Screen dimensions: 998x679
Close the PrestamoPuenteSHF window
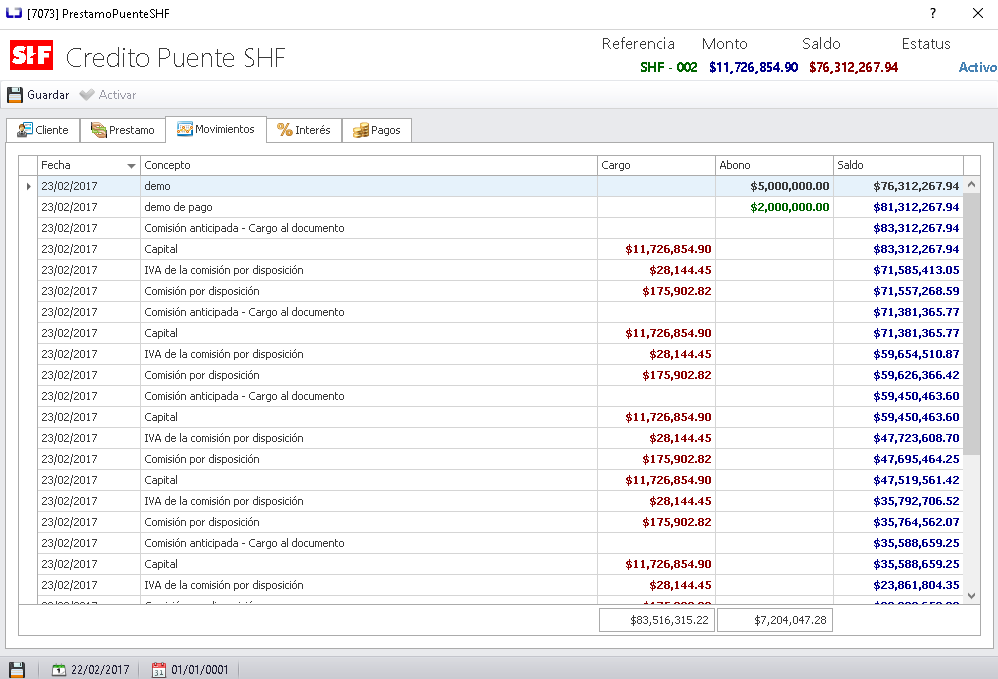coord(978,13)
